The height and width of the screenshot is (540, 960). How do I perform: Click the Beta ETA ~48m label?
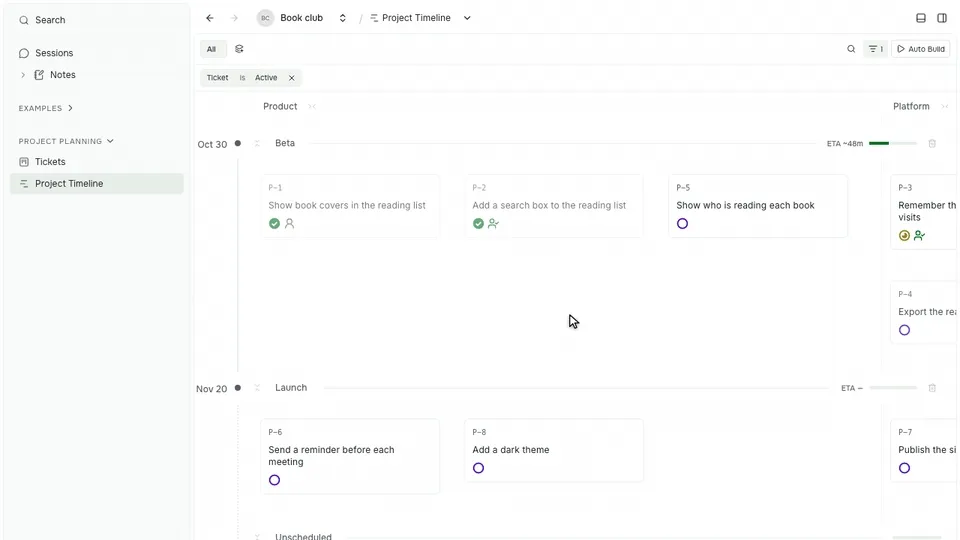[845, 143]
